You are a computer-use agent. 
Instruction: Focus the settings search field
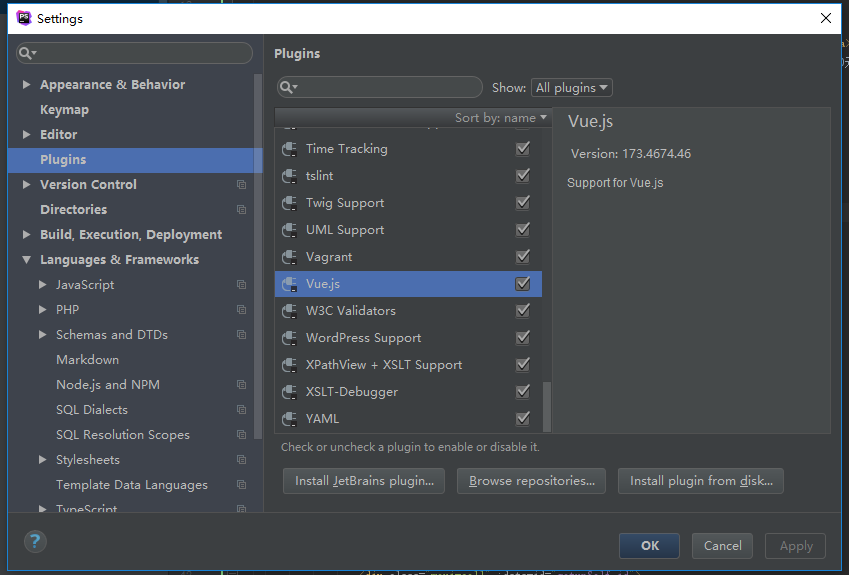point(134,53)
